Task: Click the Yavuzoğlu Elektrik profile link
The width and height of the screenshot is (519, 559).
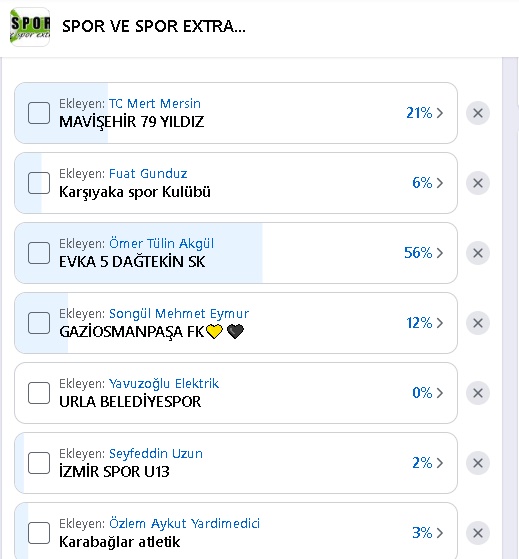Action: [164, 384]
